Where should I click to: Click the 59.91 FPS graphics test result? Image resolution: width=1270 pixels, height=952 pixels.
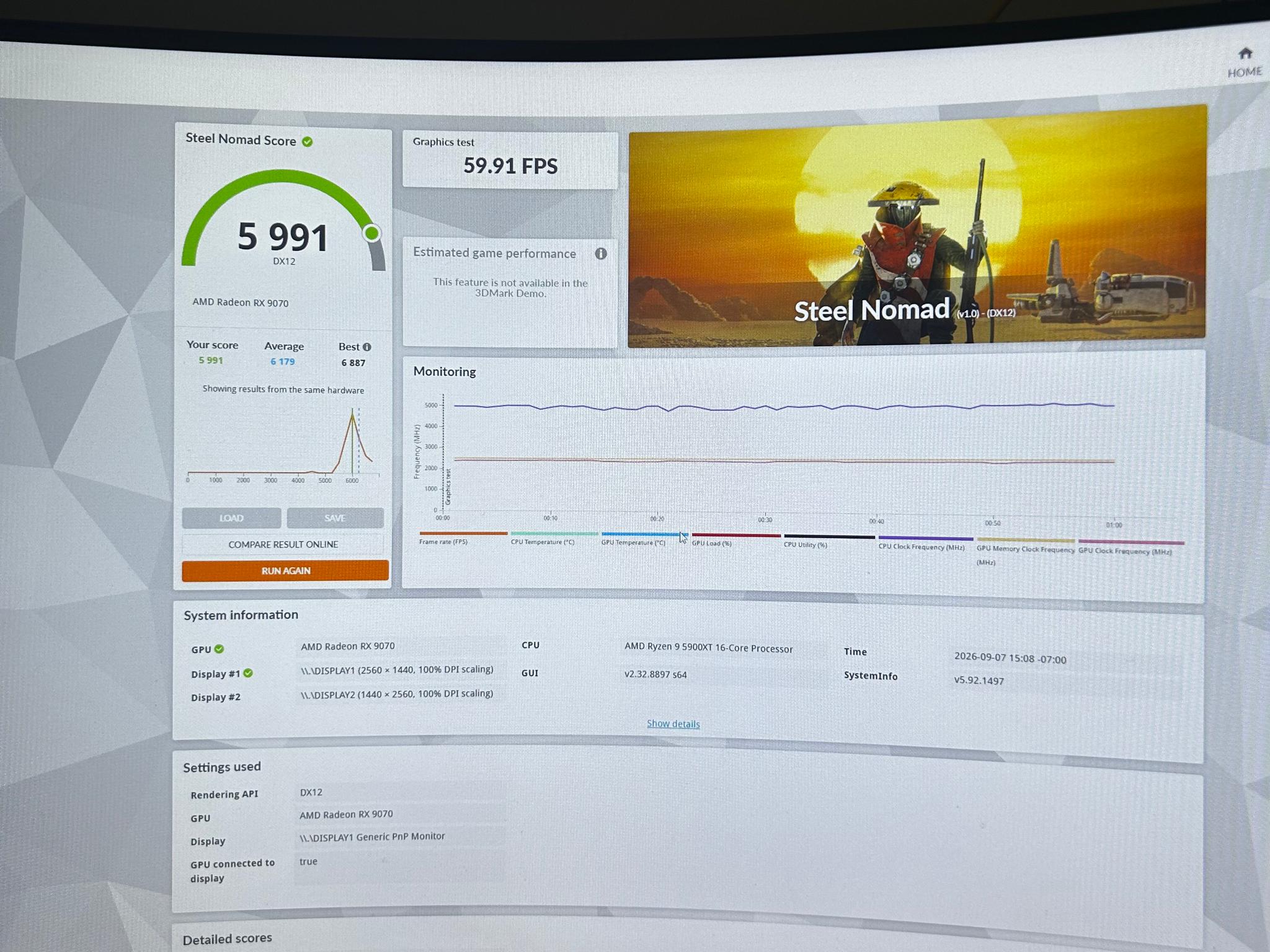pos(510,166)
